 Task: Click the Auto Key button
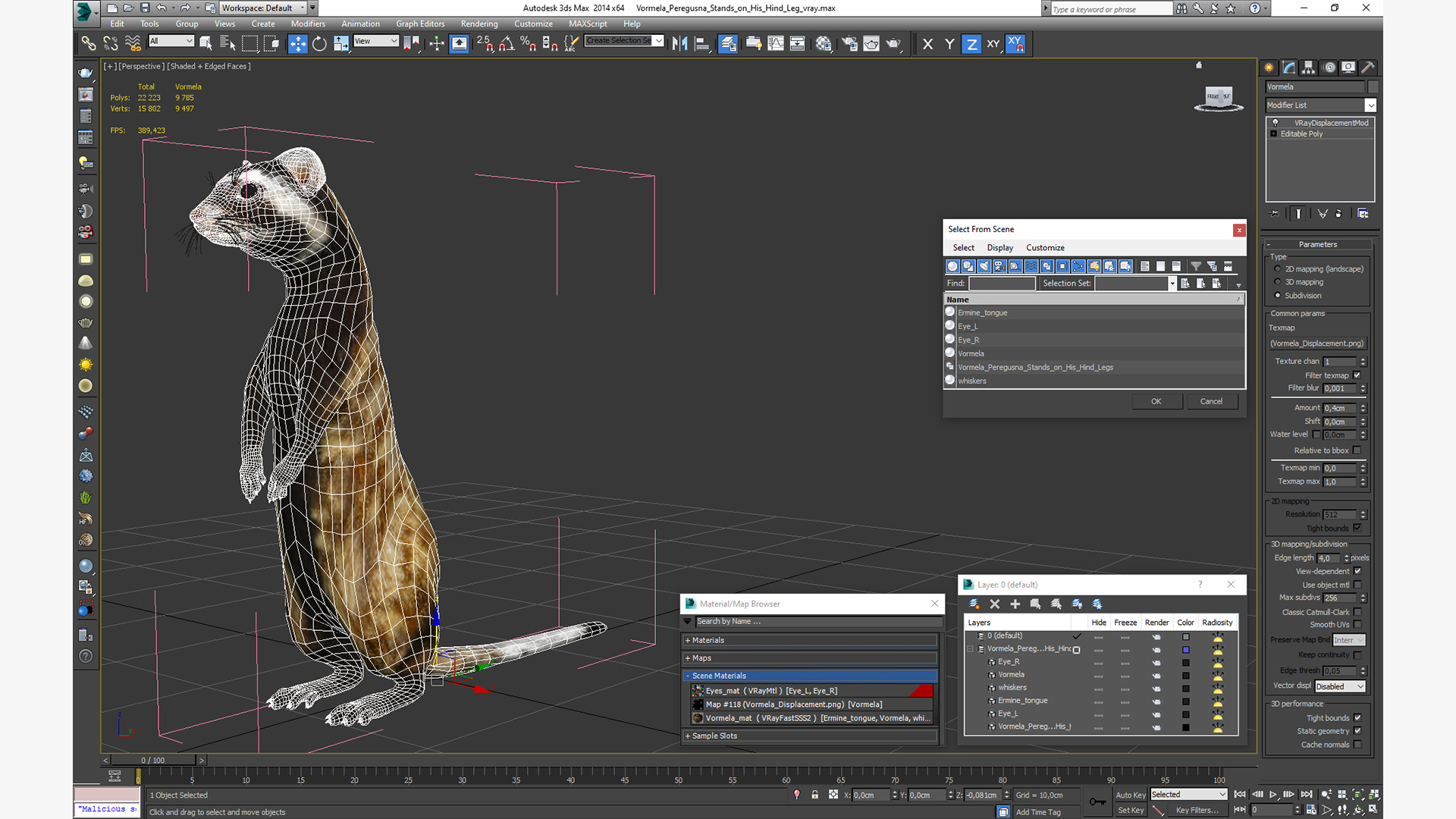coord(1130,795)
